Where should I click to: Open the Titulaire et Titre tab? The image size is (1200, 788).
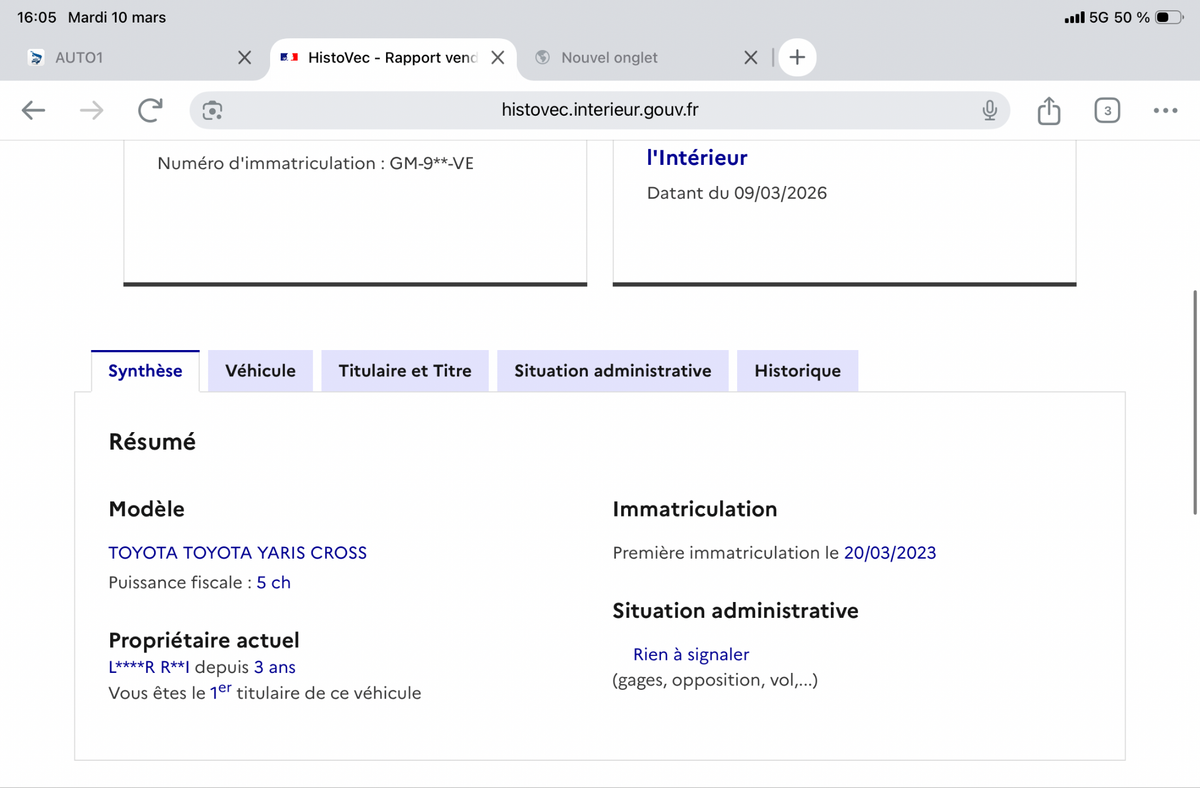(404, 371)
